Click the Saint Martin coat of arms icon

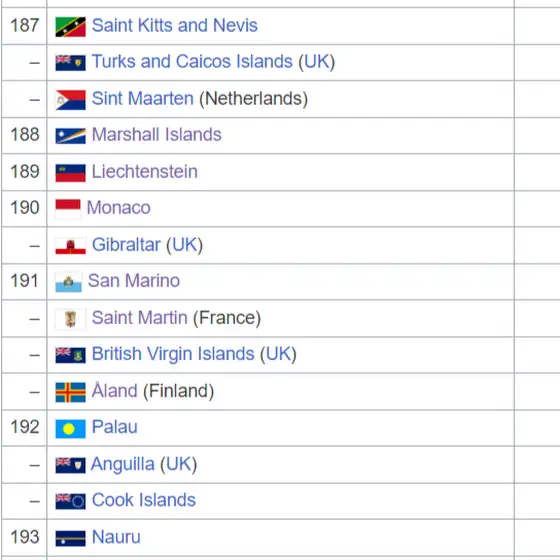click(70, 319)
